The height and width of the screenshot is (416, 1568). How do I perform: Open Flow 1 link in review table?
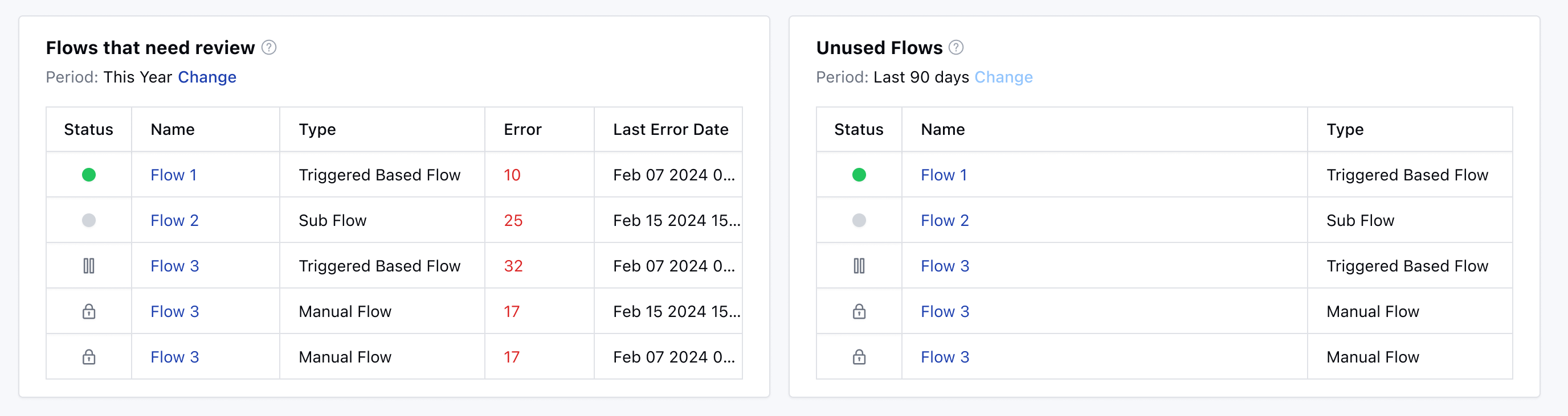pos(173,175)
